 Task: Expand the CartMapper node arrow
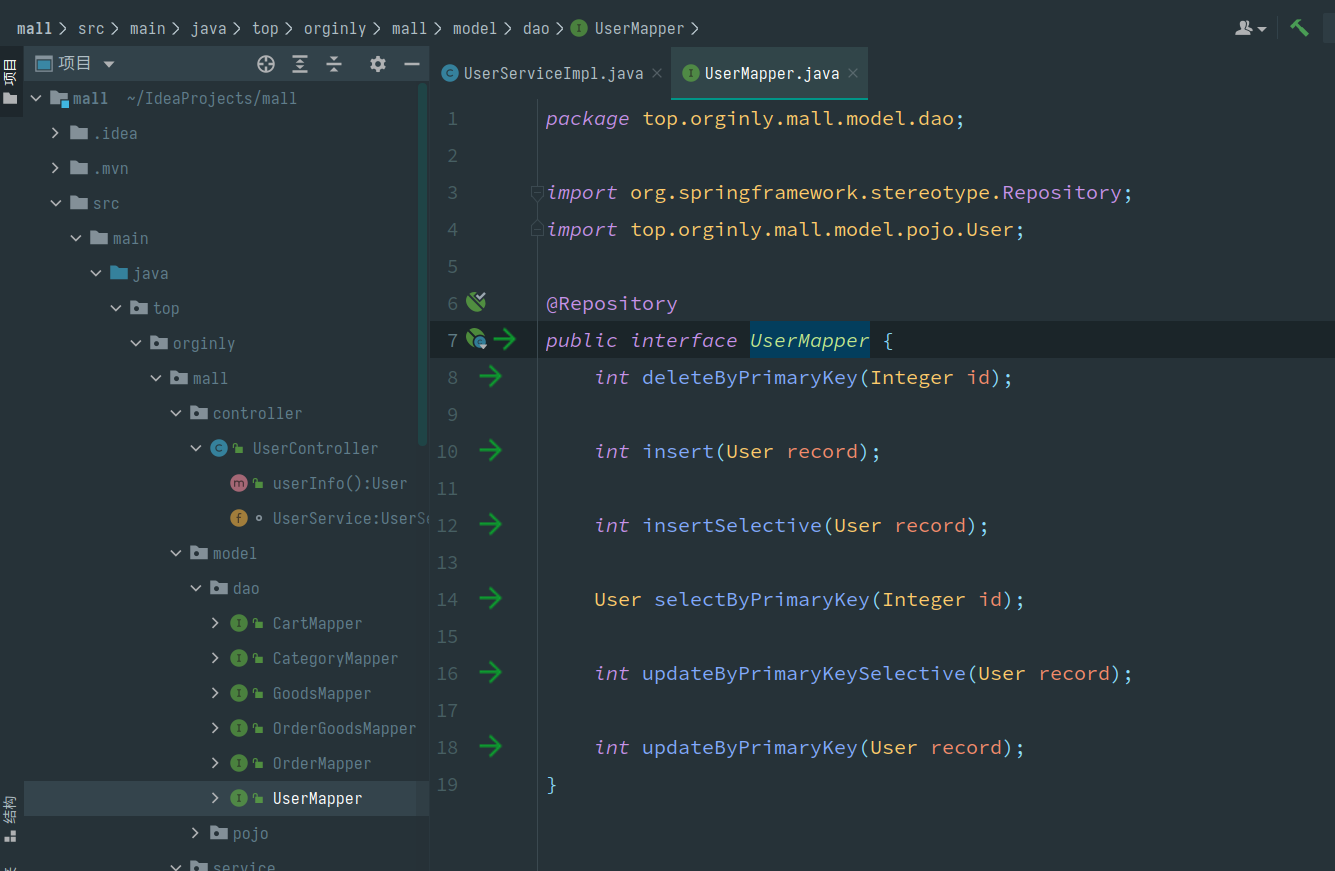click(x=216, y=623)
